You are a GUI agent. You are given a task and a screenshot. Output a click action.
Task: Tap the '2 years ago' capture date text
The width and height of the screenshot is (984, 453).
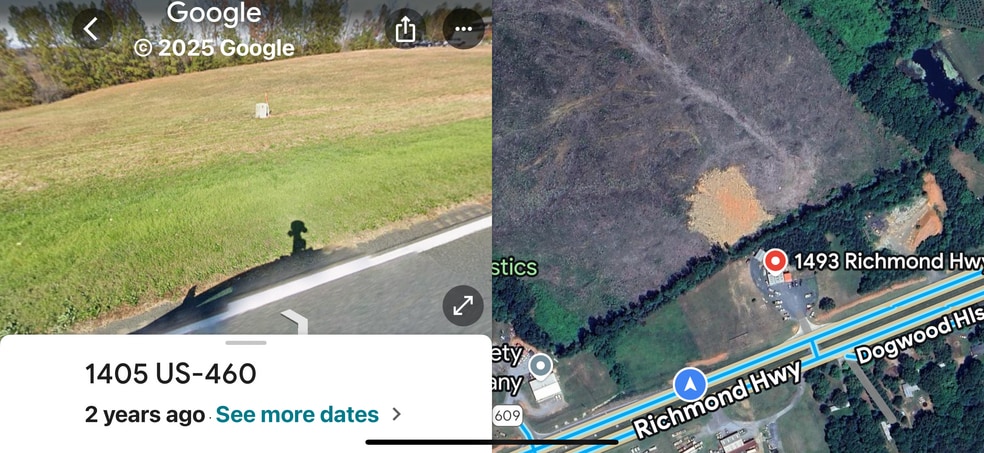145,415
